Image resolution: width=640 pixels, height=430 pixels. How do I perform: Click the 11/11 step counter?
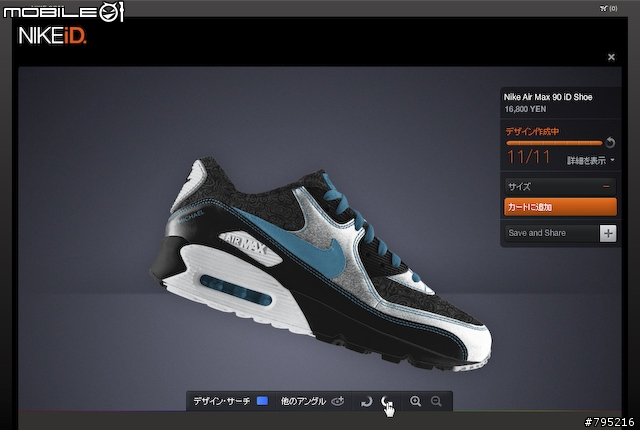click(529, 157)
